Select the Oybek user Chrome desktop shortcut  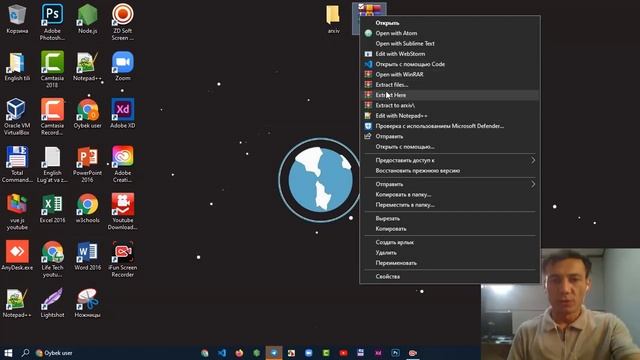coord(87,113)
